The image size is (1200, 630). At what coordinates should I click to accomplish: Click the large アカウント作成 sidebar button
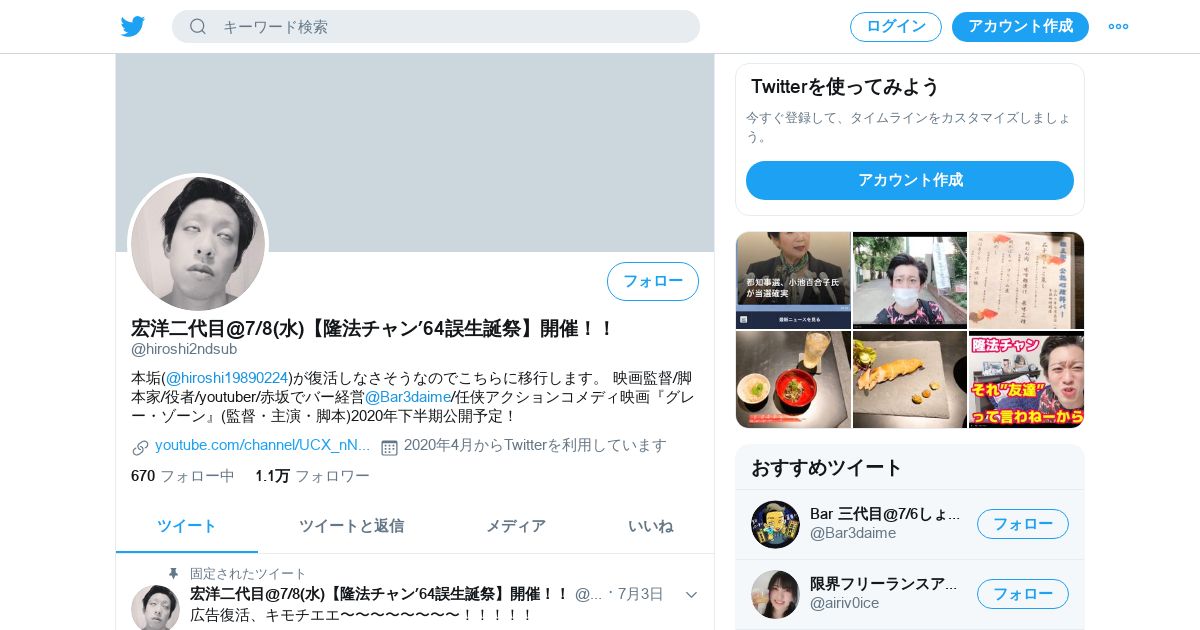[x=910, y=181]
